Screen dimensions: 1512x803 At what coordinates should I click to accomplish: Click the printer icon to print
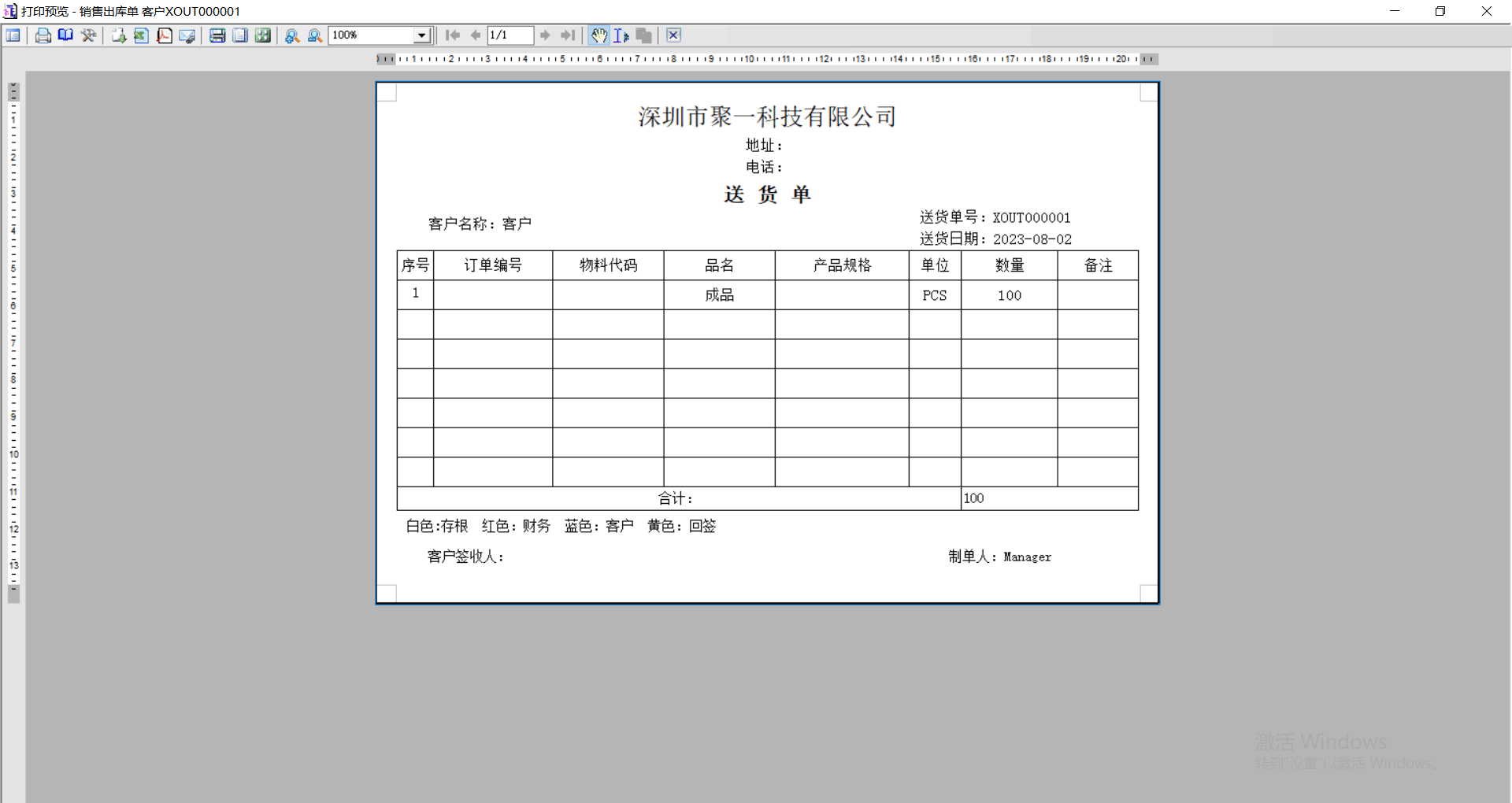pos(43,35)
